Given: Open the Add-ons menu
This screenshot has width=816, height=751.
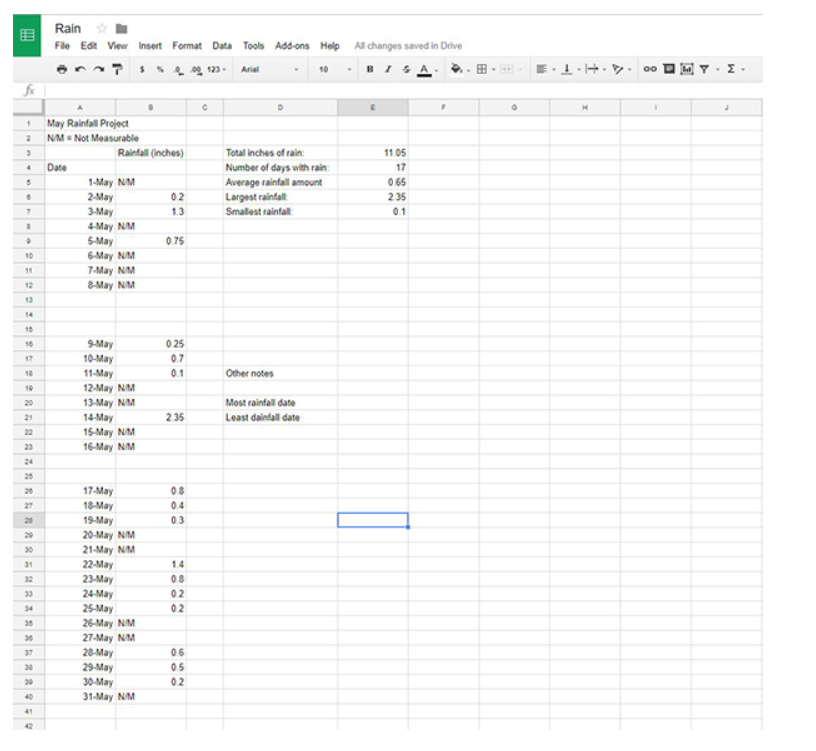Looking at the screenshot, I should [292, 46].
